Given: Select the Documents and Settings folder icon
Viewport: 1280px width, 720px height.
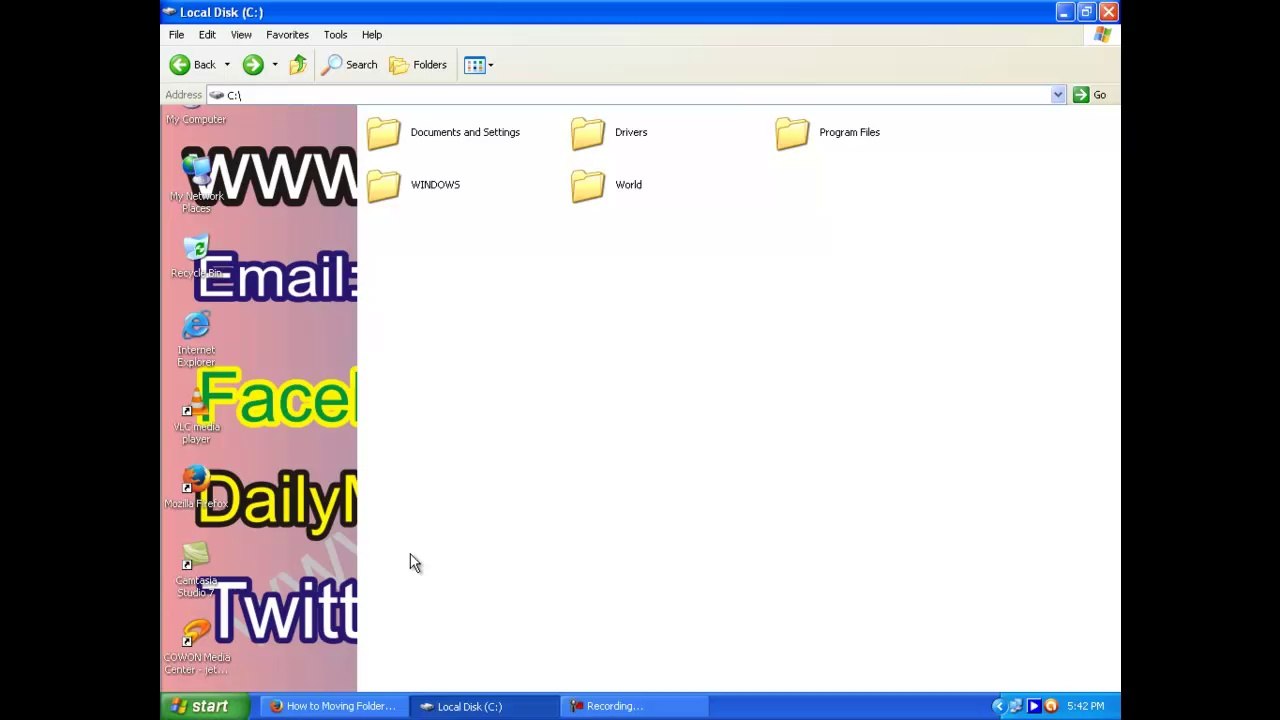Looking at the screenshot, I should [x=383, y=133].
